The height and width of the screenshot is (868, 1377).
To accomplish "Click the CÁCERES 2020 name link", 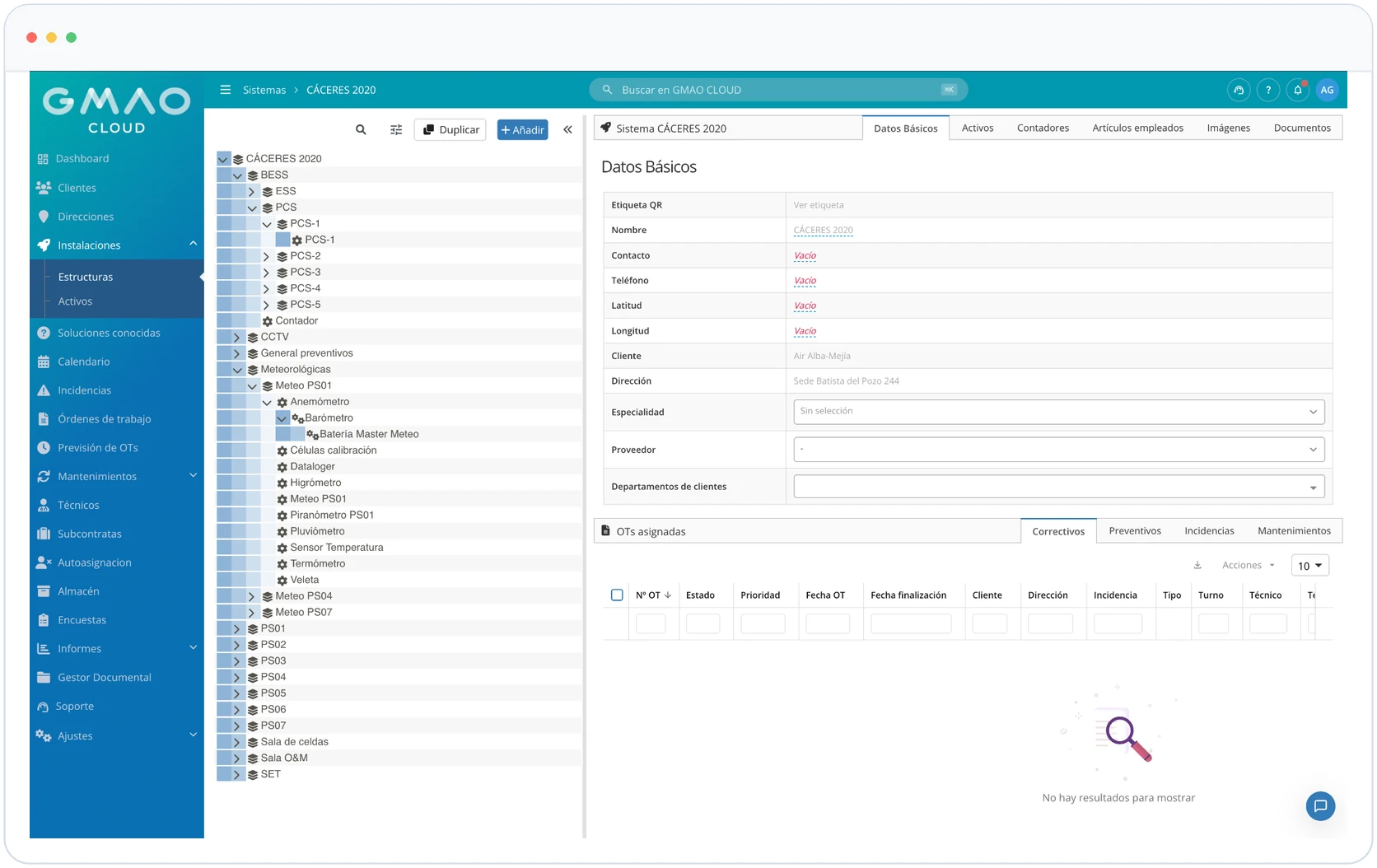I will [x=823, y=230].
